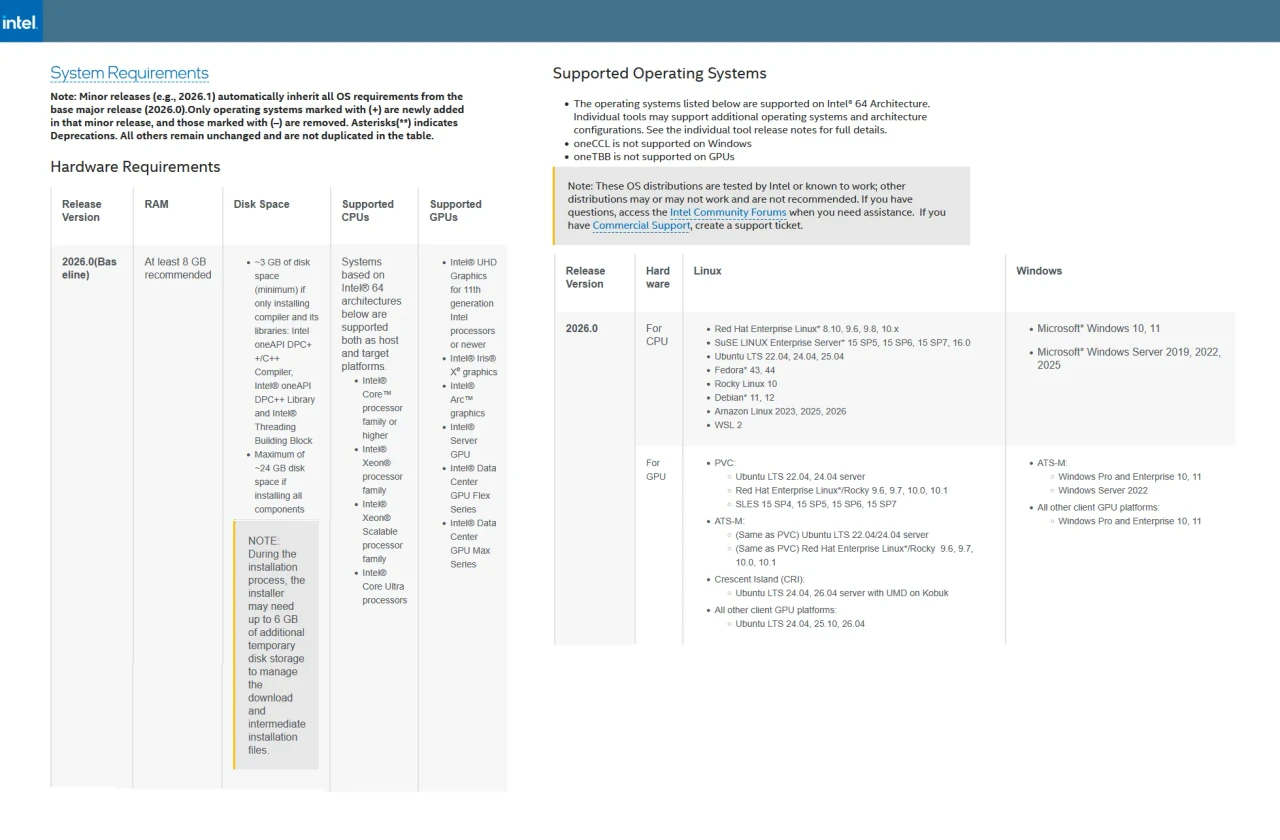
Task: Click the 'Crescent Island (CRI):' entry
Action: (x=759, y=579)
